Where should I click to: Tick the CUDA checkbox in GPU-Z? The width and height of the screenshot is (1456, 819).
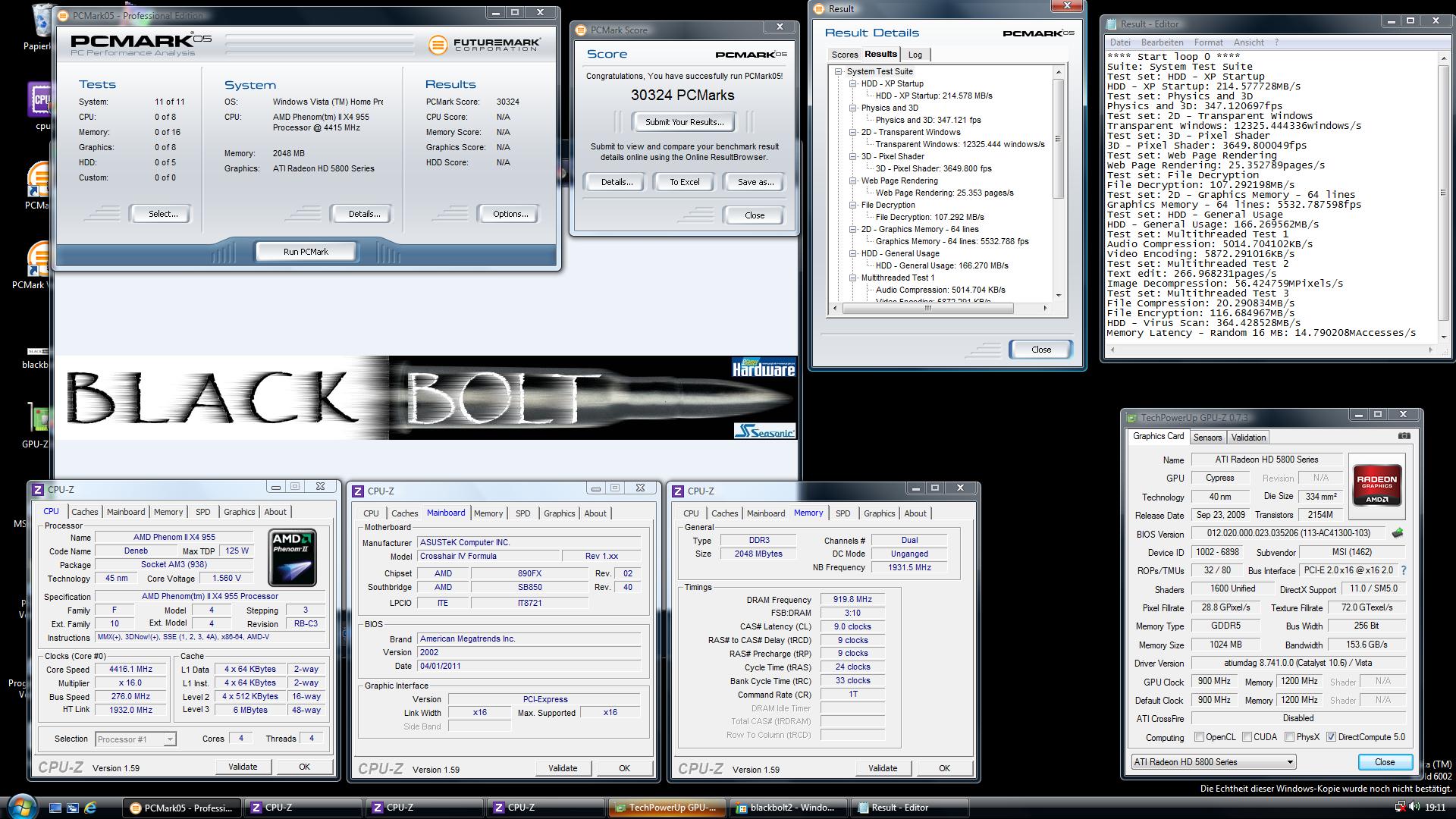click(1246, 737)
